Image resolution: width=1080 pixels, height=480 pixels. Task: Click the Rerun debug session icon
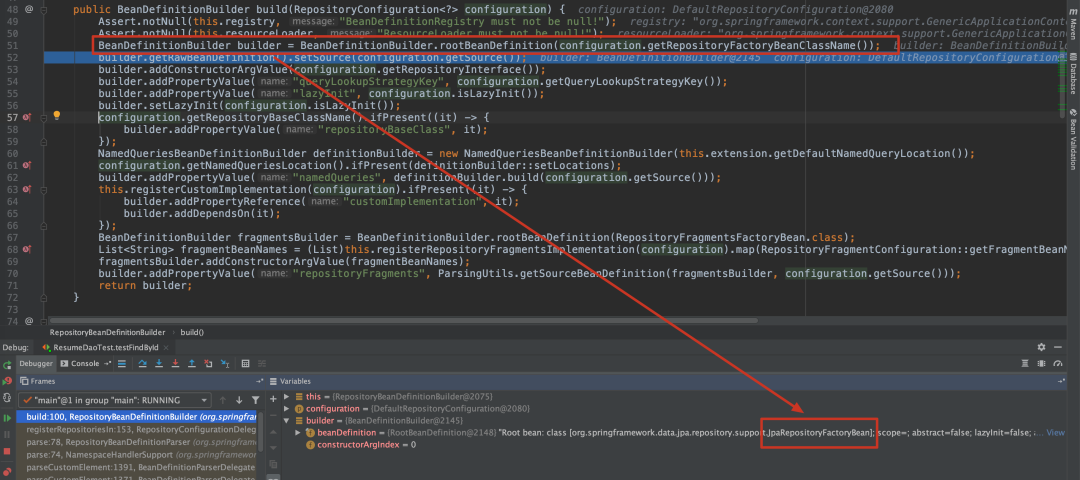click(x=7, y=365)
